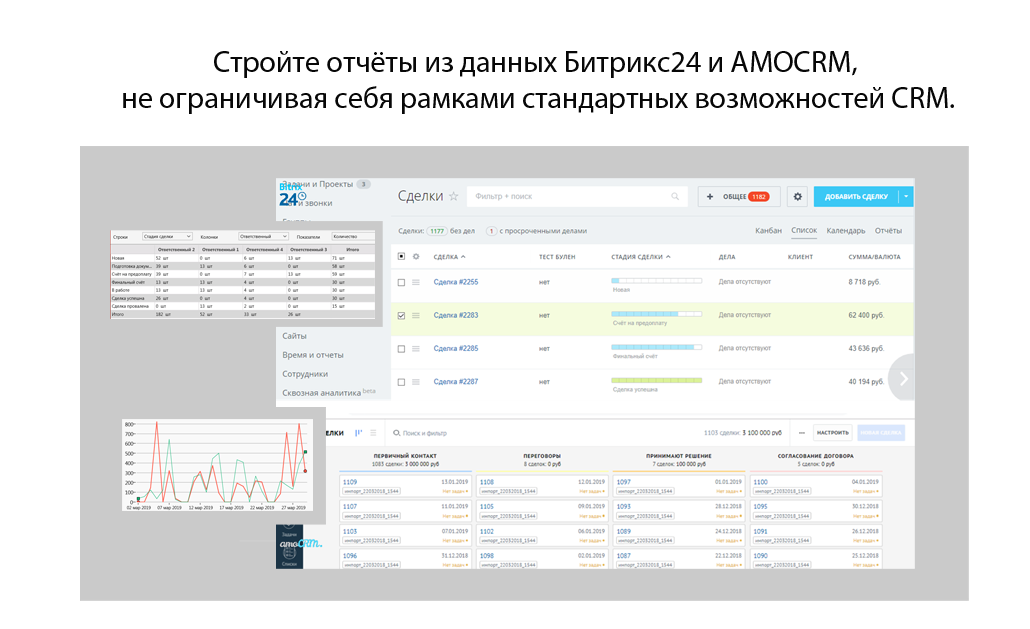This screenshot has height=629, width=1030.
Task: Click the ДОБАВИТЬ СДЕЛКУ button
Action: [856, 196]
